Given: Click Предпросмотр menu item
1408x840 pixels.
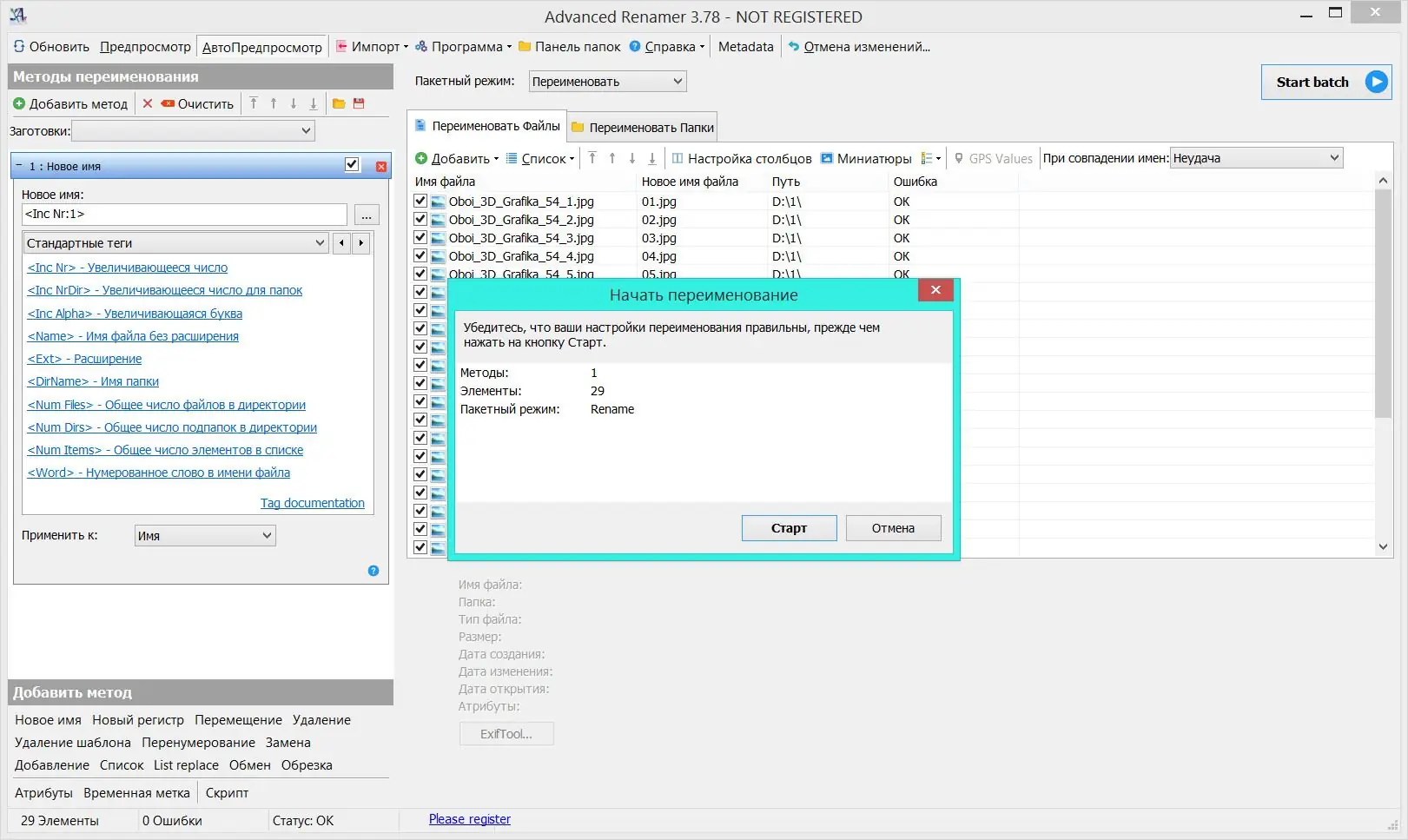Looking at the screenshot, I should [x=145, y=47].
